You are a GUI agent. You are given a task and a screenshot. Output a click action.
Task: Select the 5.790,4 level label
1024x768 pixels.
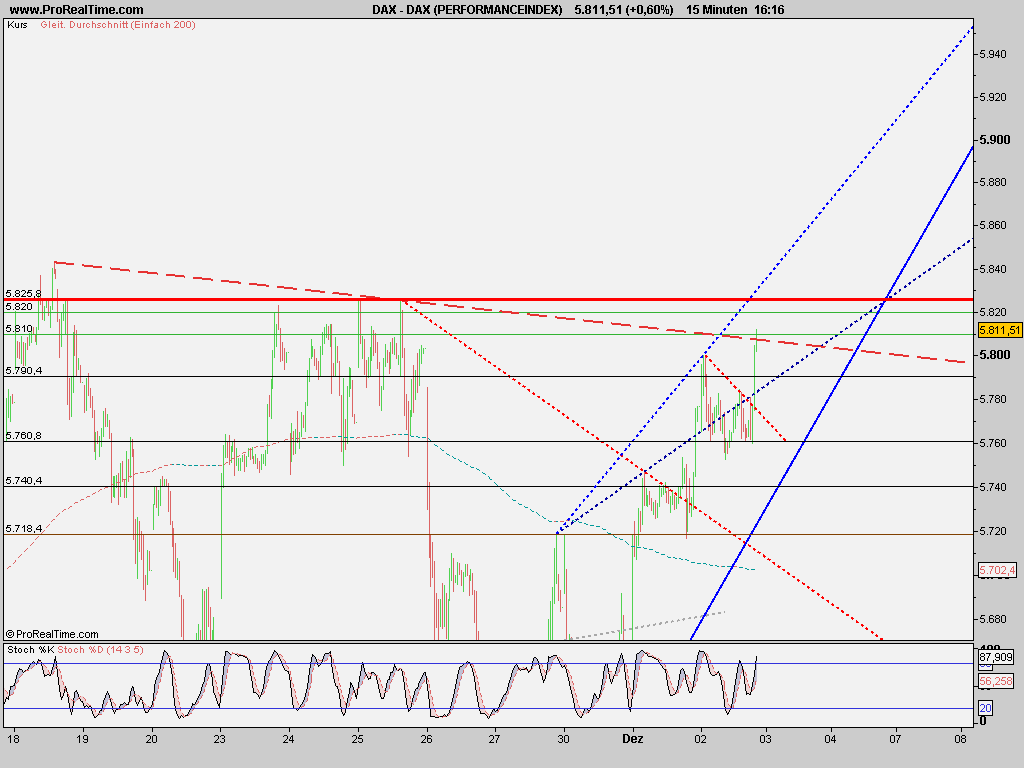(x=24, y=371)
